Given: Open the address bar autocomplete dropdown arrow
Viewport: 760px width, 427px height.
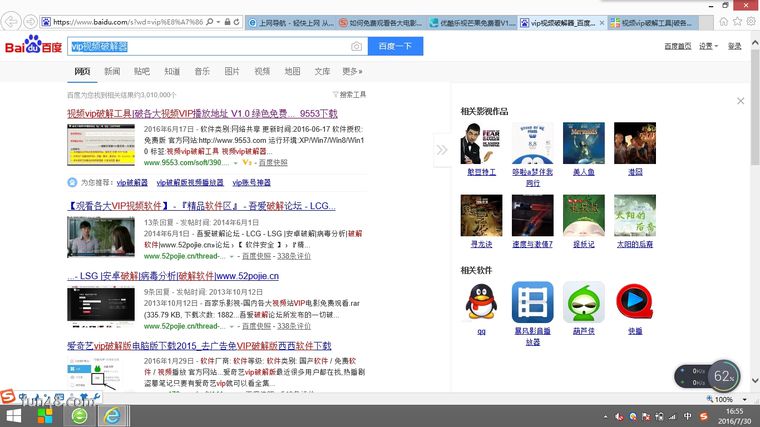Looking at the screenshot, I should (218, 22).
